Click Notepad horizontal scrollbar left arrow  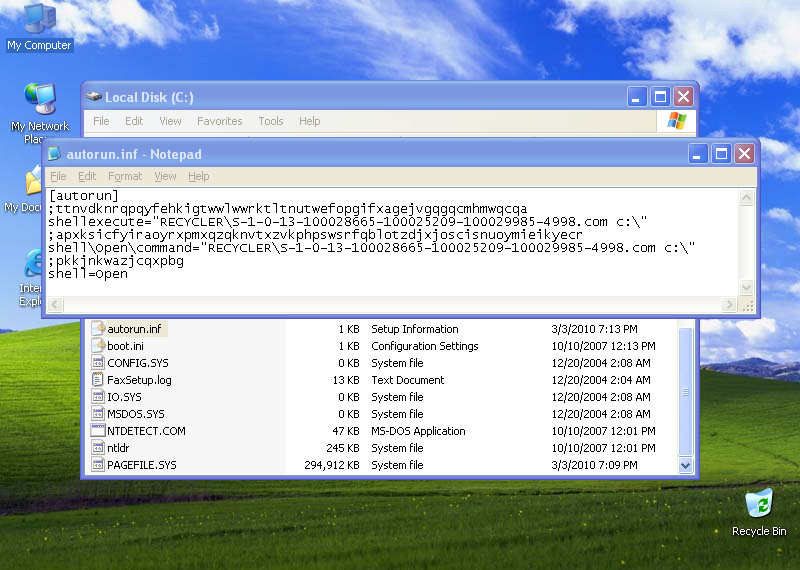pos(55,305)
